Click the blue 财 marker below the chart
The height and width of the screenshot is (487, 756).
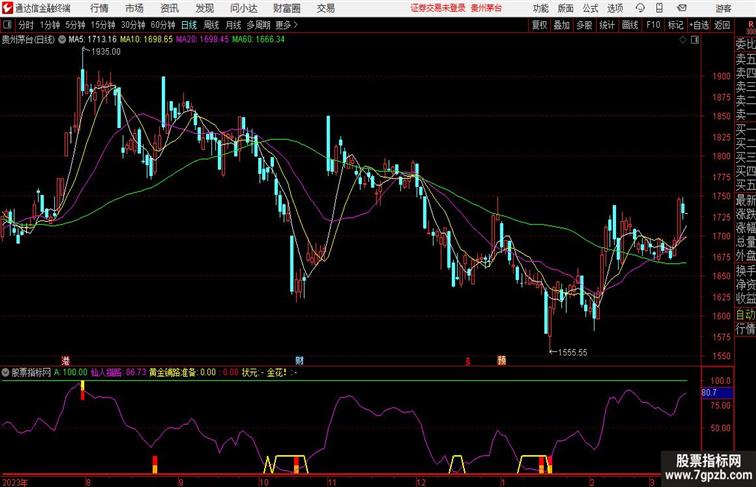pos(299,360)
